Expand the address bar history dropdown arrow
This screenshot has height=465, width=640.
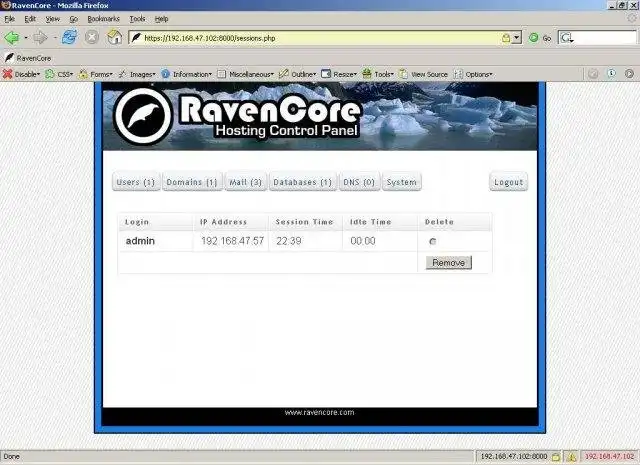pyautogui.click(x=517, y=38)
